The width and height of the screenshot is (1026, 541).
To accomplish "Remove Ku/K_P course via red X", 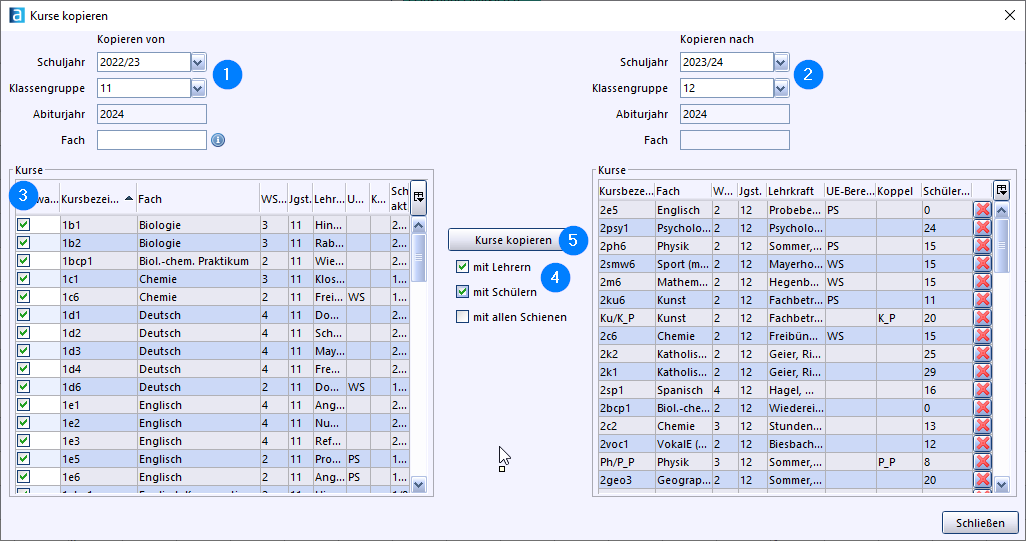I will (982, 317).
